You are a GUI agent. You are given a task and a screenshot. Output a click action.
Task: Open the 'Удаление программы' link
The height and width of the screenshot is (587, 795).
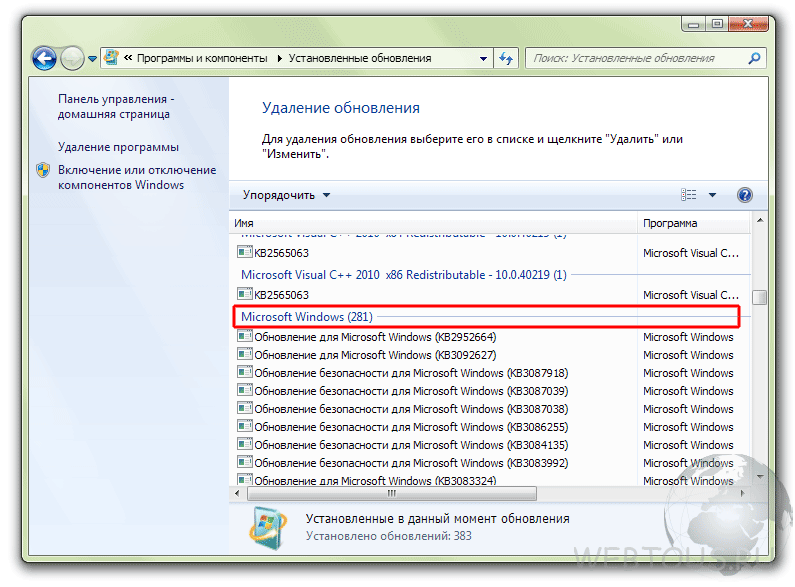click(118, 147)
